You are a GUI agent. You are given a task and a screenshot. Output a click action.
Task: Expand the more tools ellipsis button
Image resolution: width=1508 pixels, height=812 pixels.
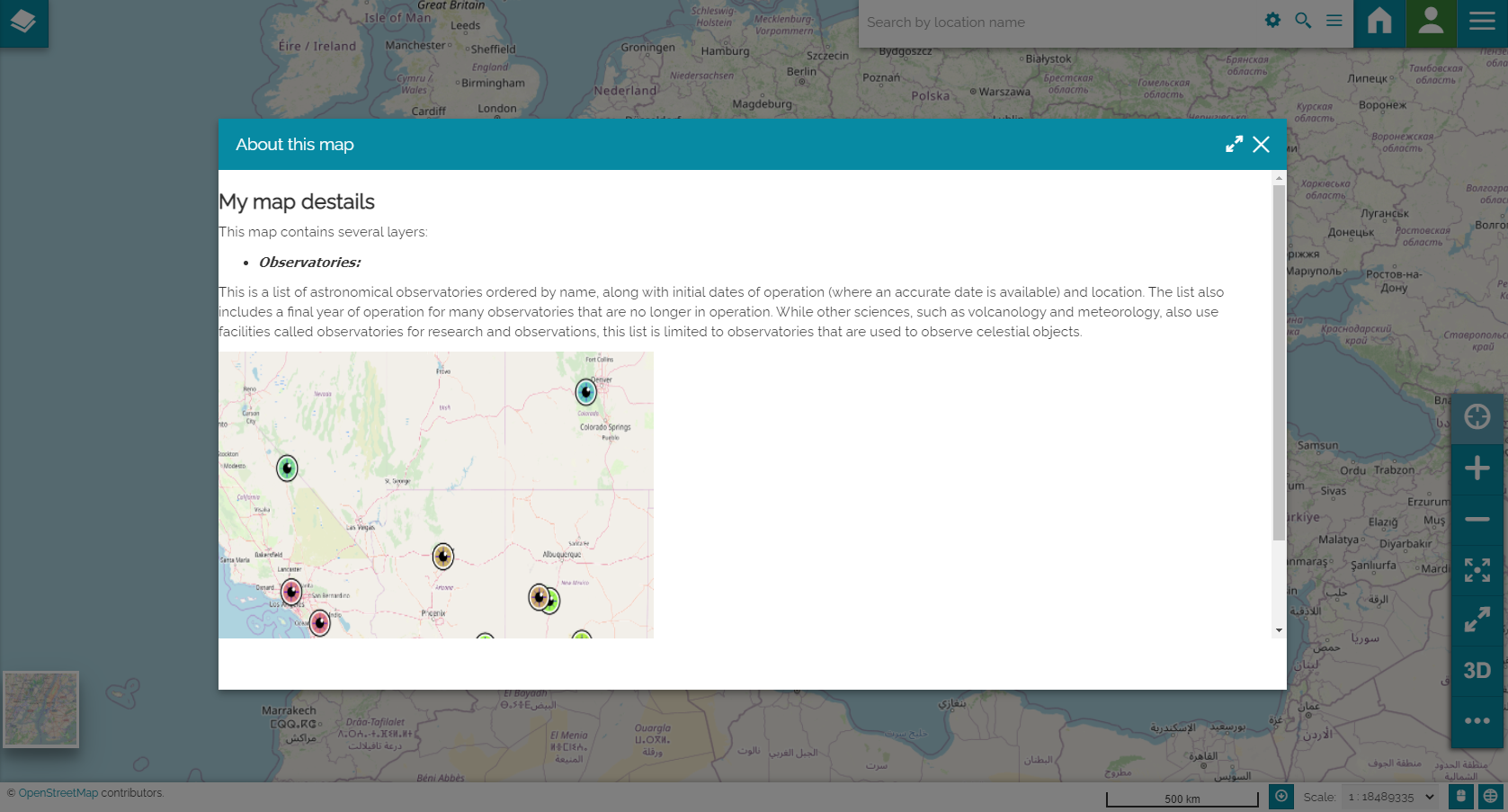click(x=1477, y=721)
